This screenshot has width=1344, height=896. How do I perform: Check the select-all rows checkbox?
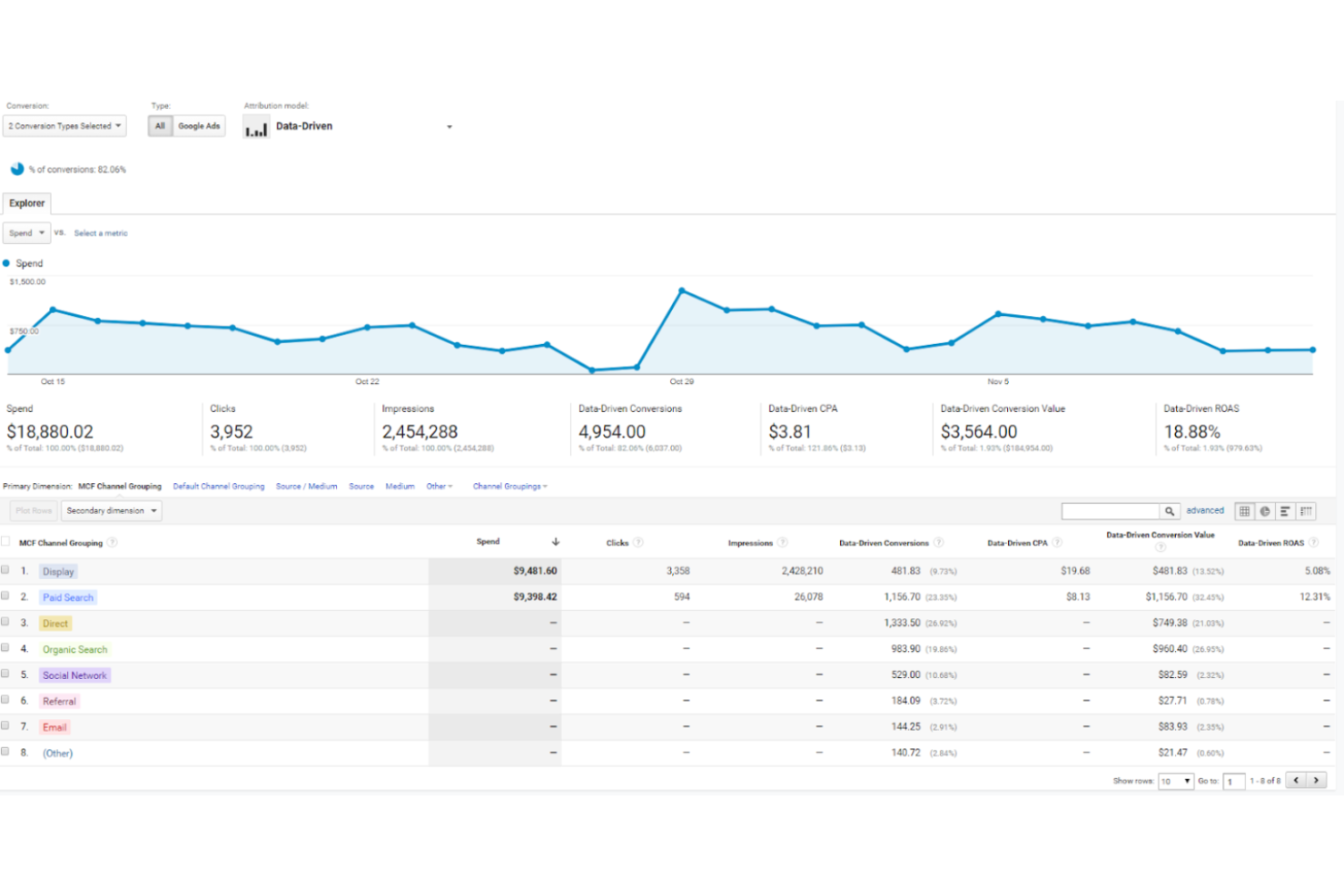coord(6,540)
